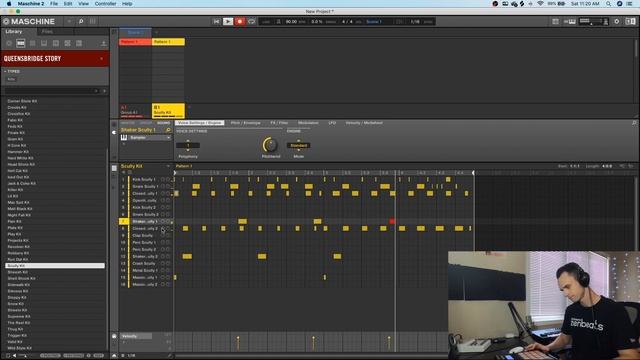Click the Restart transport button
Image resolution: width=640 pixels, height=360 pixels.
216,22
